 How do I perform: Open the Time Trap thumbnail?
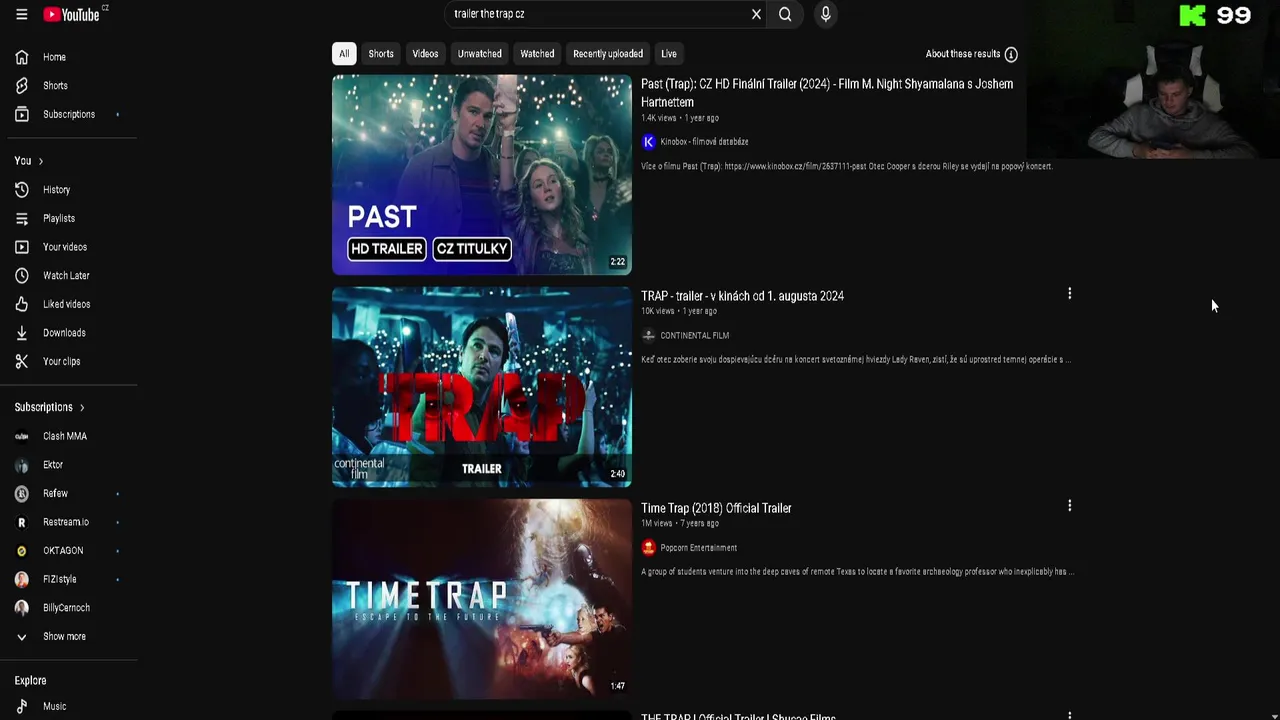point(482,599)
